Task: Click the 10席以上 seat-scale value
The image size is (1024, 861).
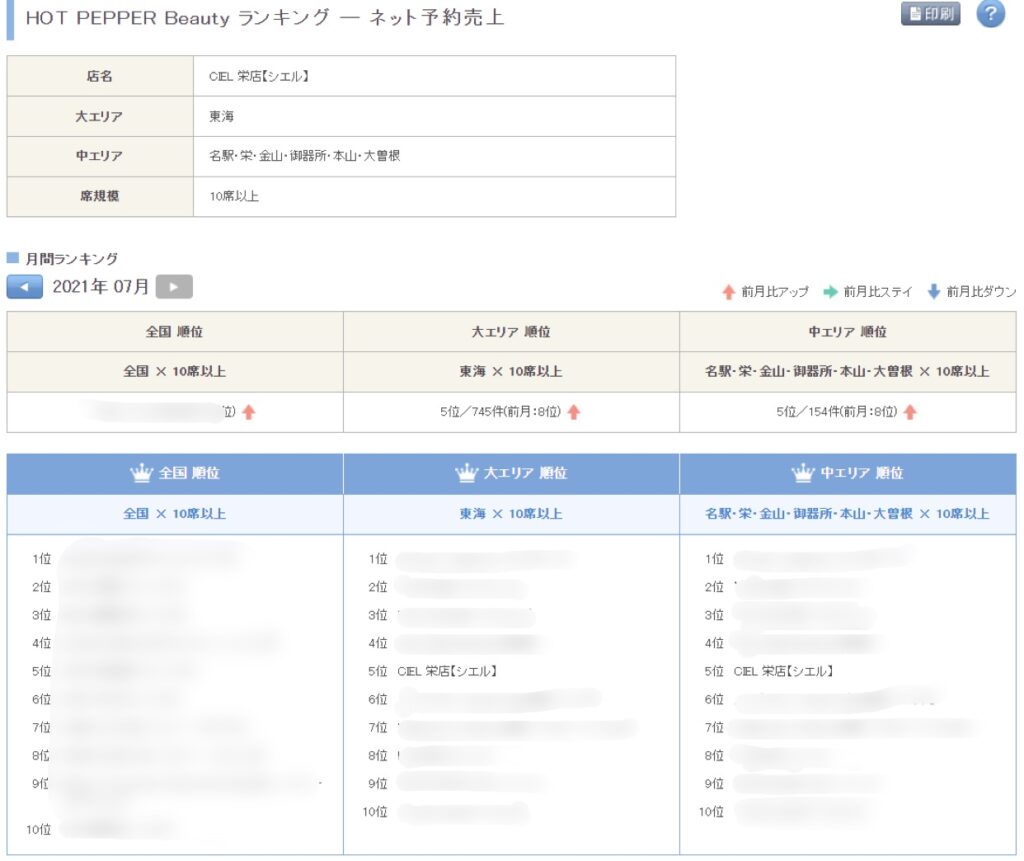Action: point(234,197)
